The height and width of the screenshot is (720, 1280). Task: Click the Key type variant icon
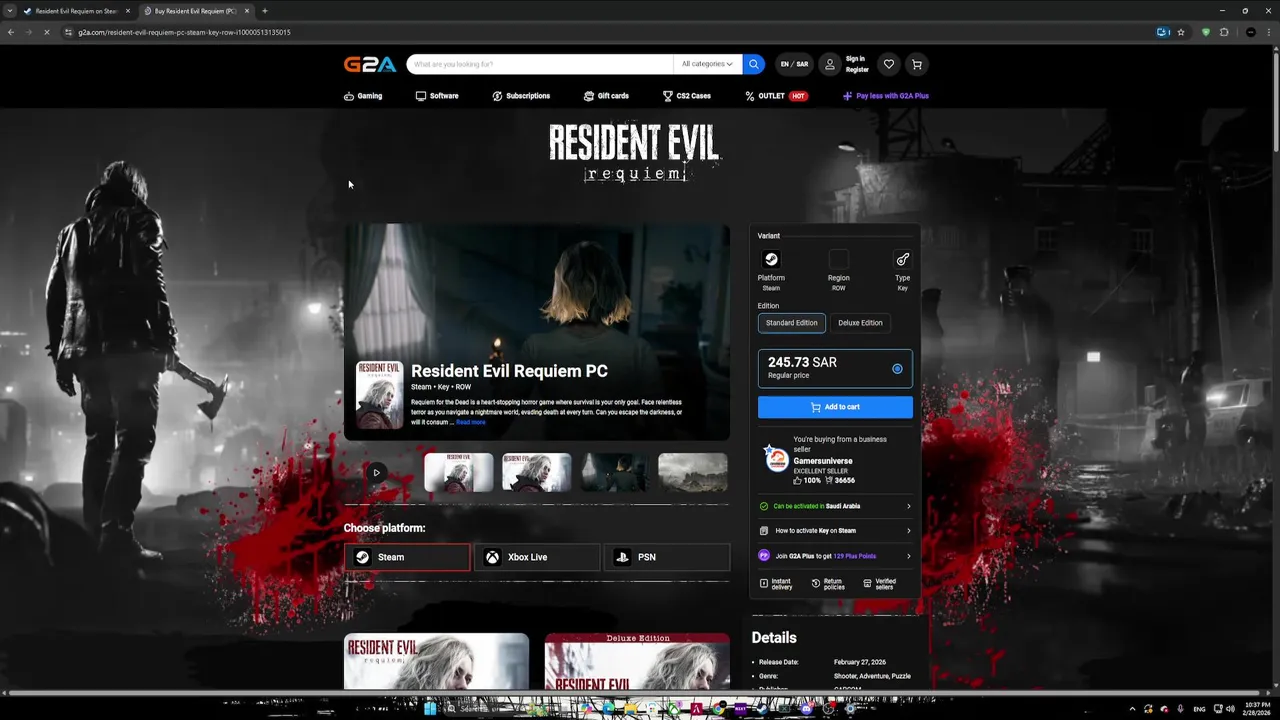pyautogui.click(x=902, y=259)
